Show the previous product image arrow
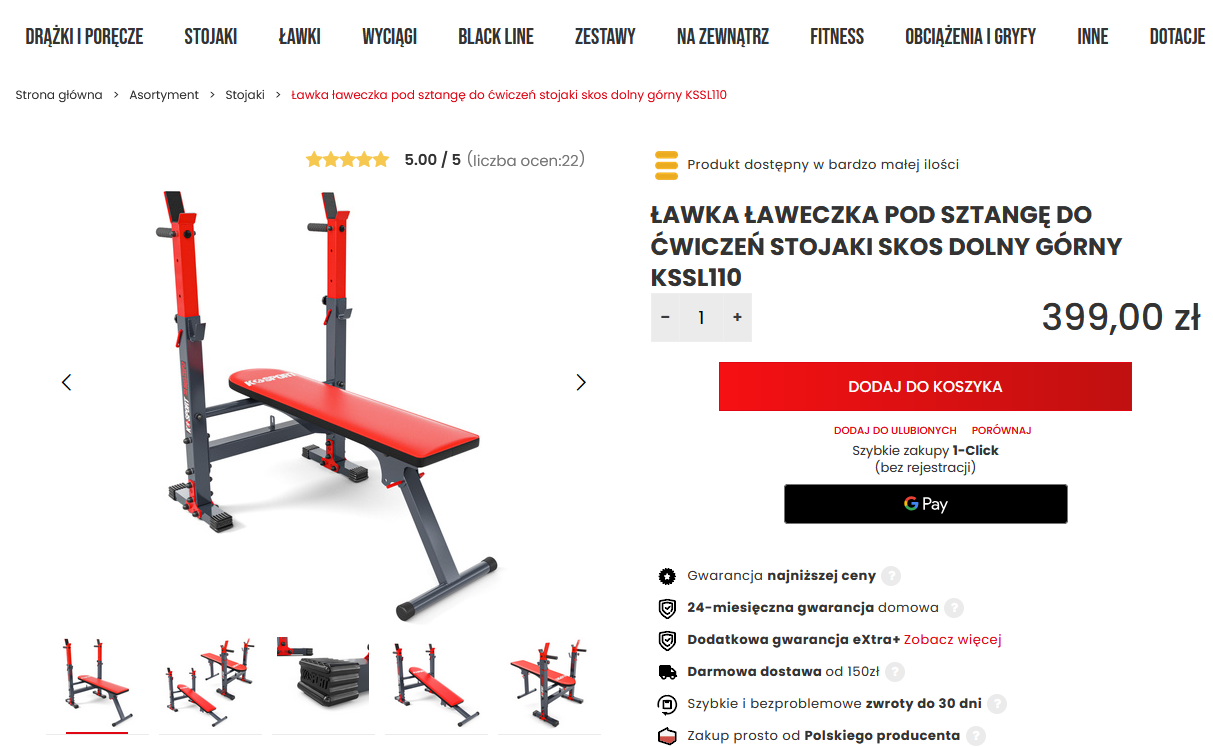 [x=67, y=382]
